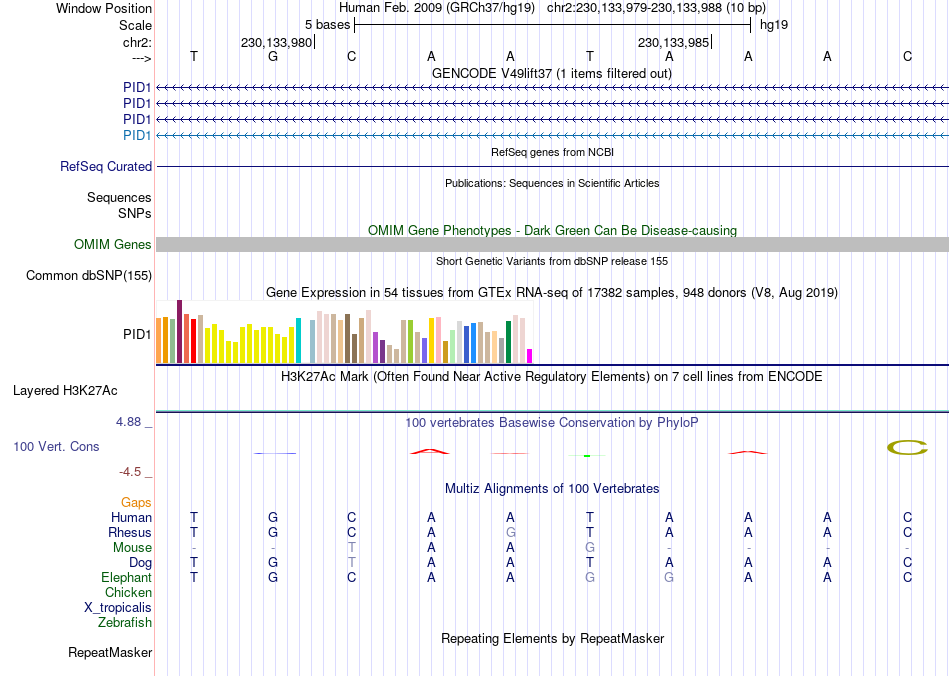950x676 pixels.
Task: Click the RefSeq Curated gene line
Action: point(553,167)
